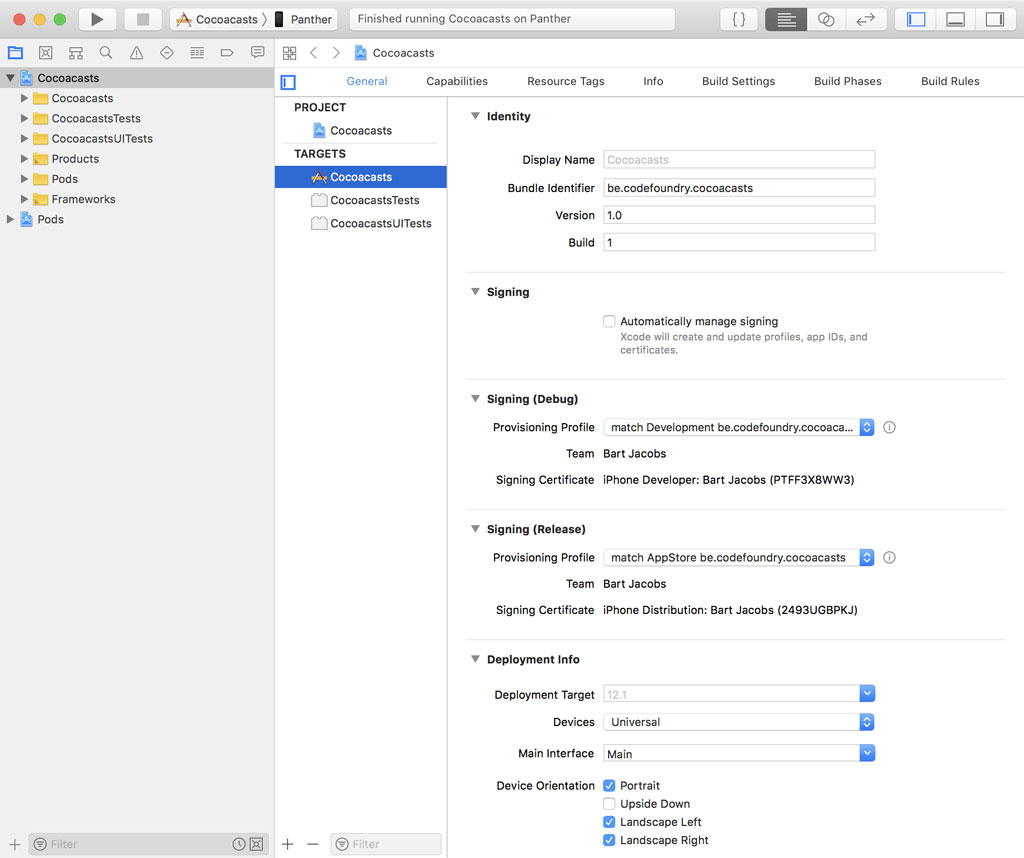Switch to the Assistant editor
Image resolution: width=1024 pixels, height=858 pixels.
coord(826,19)
